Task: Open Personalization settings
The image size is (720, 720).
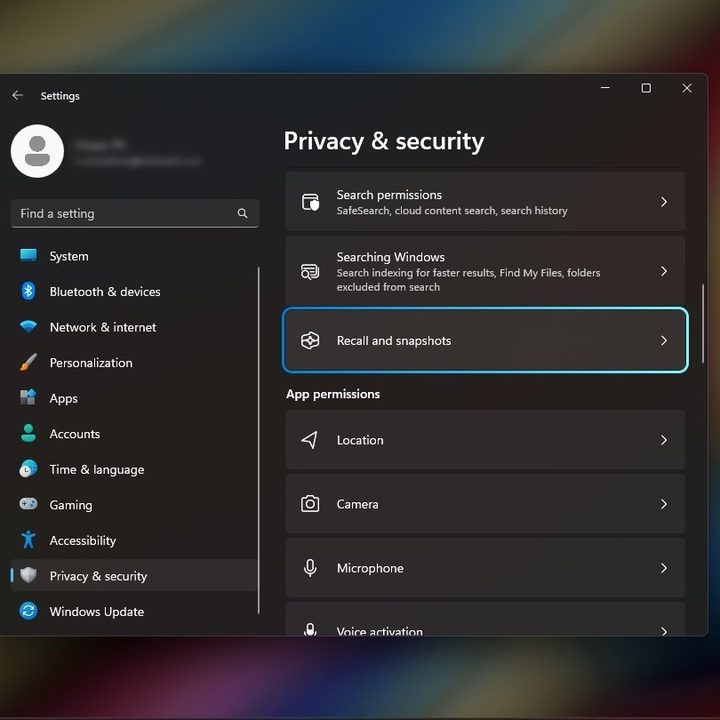Action: point(134,363)
